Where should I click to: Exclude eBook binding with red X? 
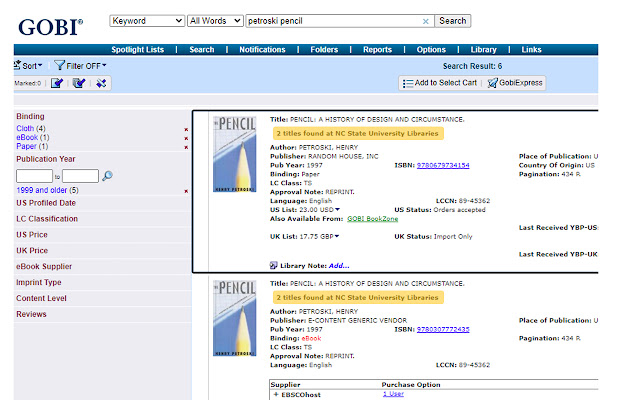point(186,139)
